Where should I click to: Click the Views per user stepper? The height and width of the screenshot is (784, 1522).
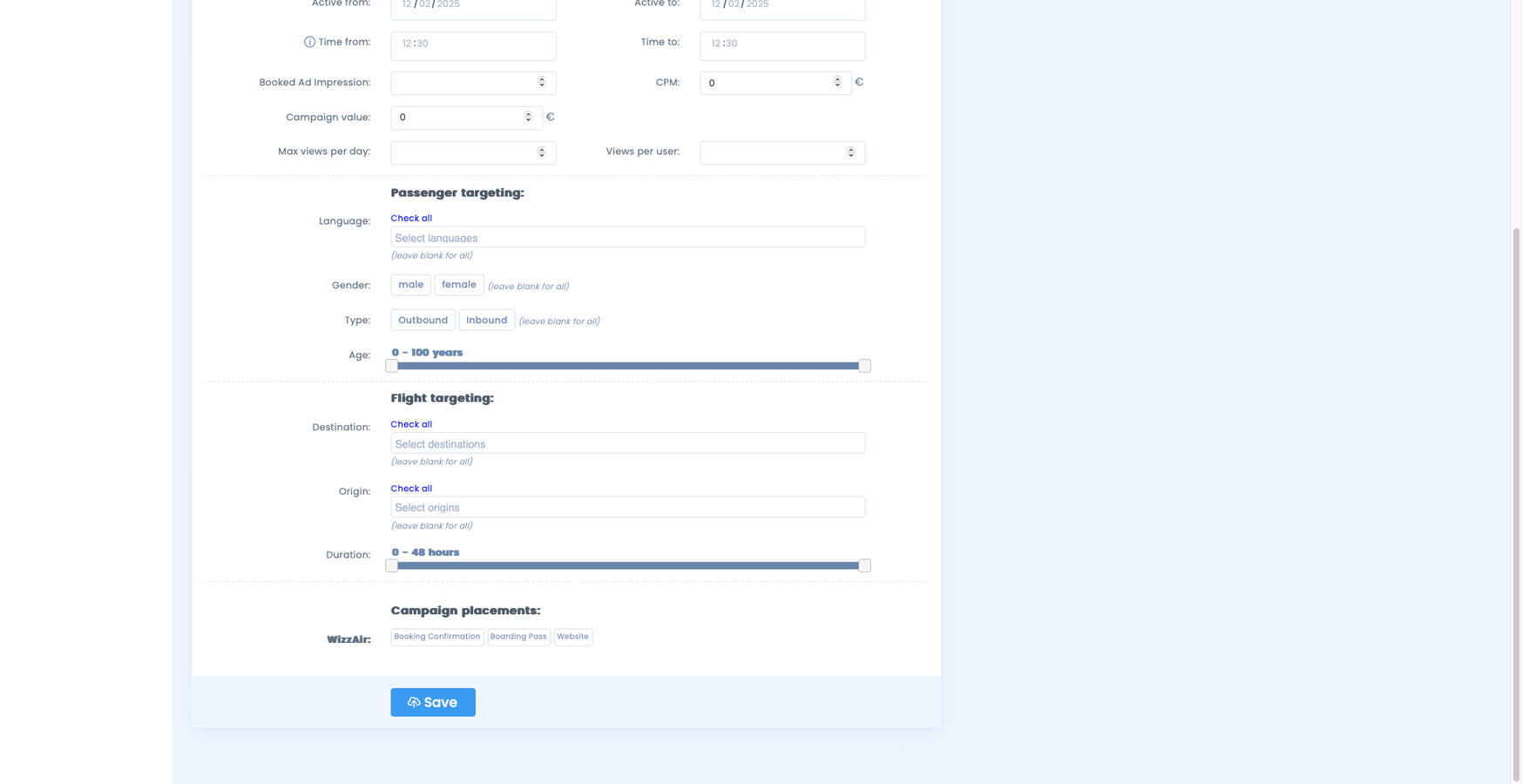pyautogui.click(x=850, y=152)
